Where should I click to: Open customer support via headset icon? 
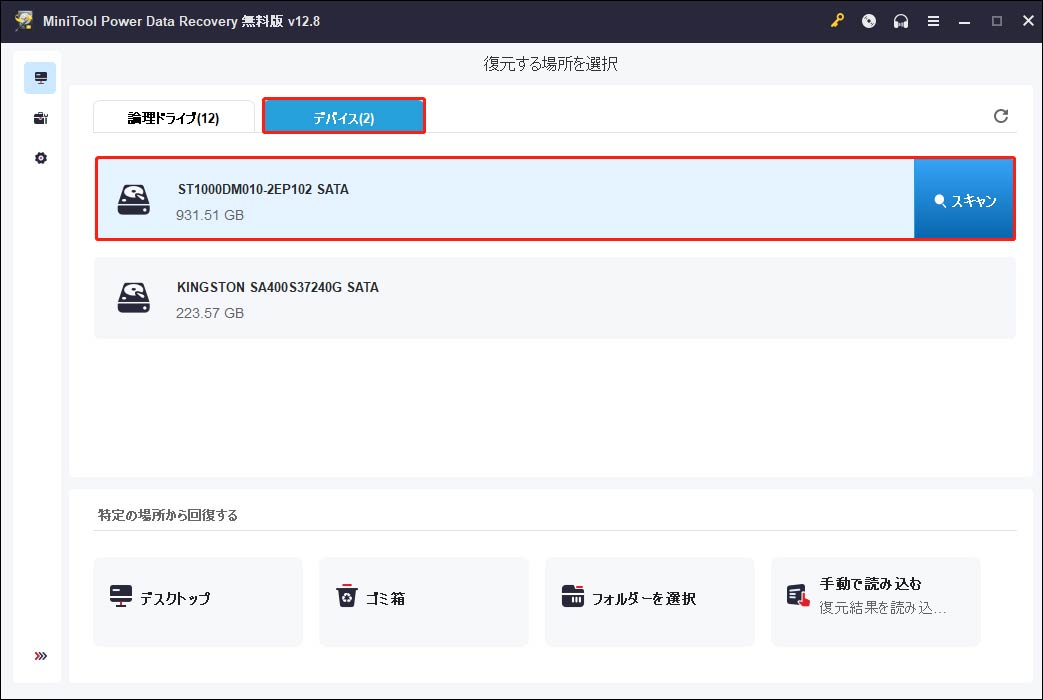coord(900,20)
